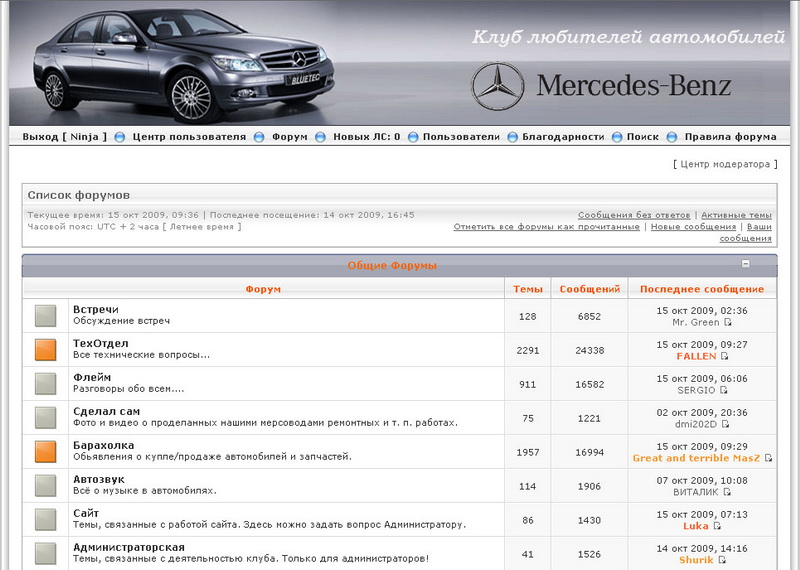Open the ТехОтдел forum
Image resolution: width=800 pixels, height=570 pixels.
[101, 343]
